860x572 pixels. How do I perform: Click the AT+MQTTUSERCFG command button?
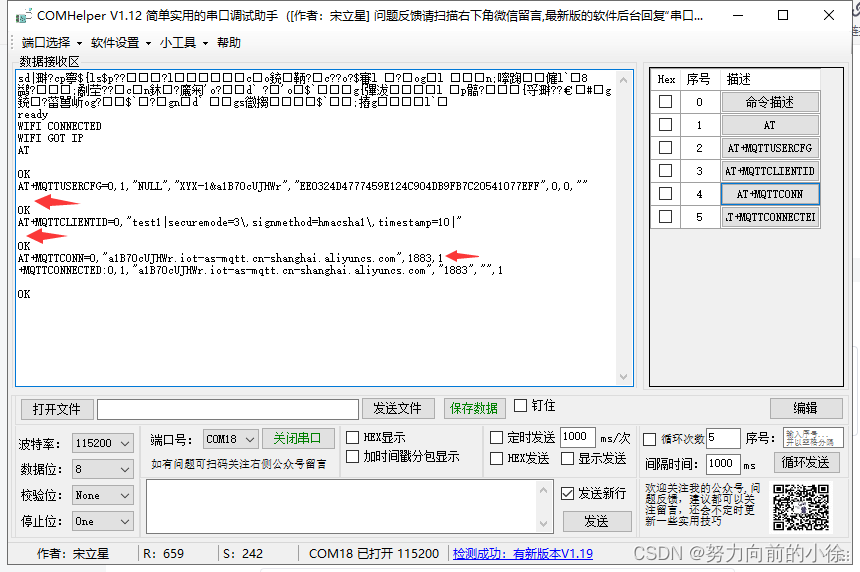point(769,148)
